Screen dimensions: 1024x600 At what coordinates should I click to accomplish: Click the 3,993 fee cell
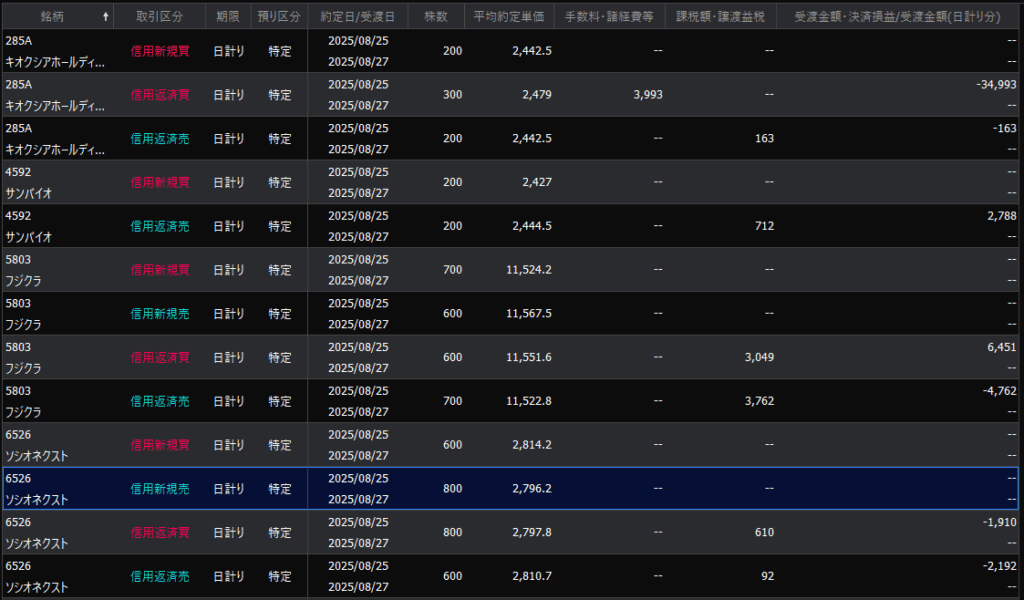point(647,95)
